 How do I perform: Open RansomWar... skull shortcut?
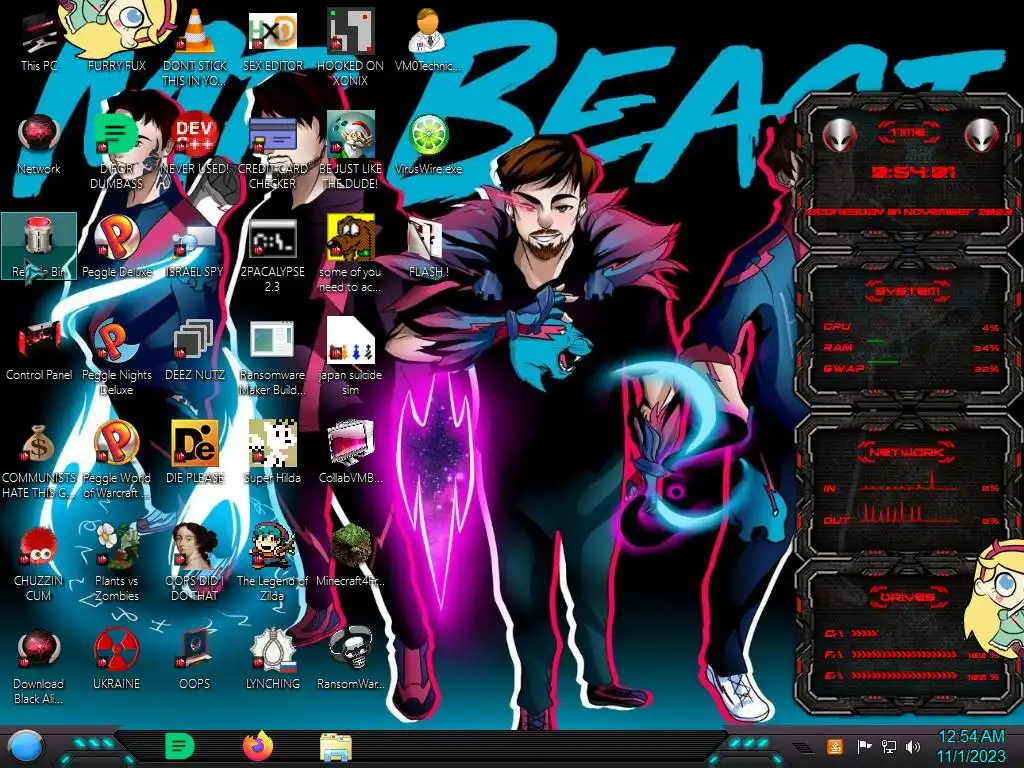(x=350, y=660)
